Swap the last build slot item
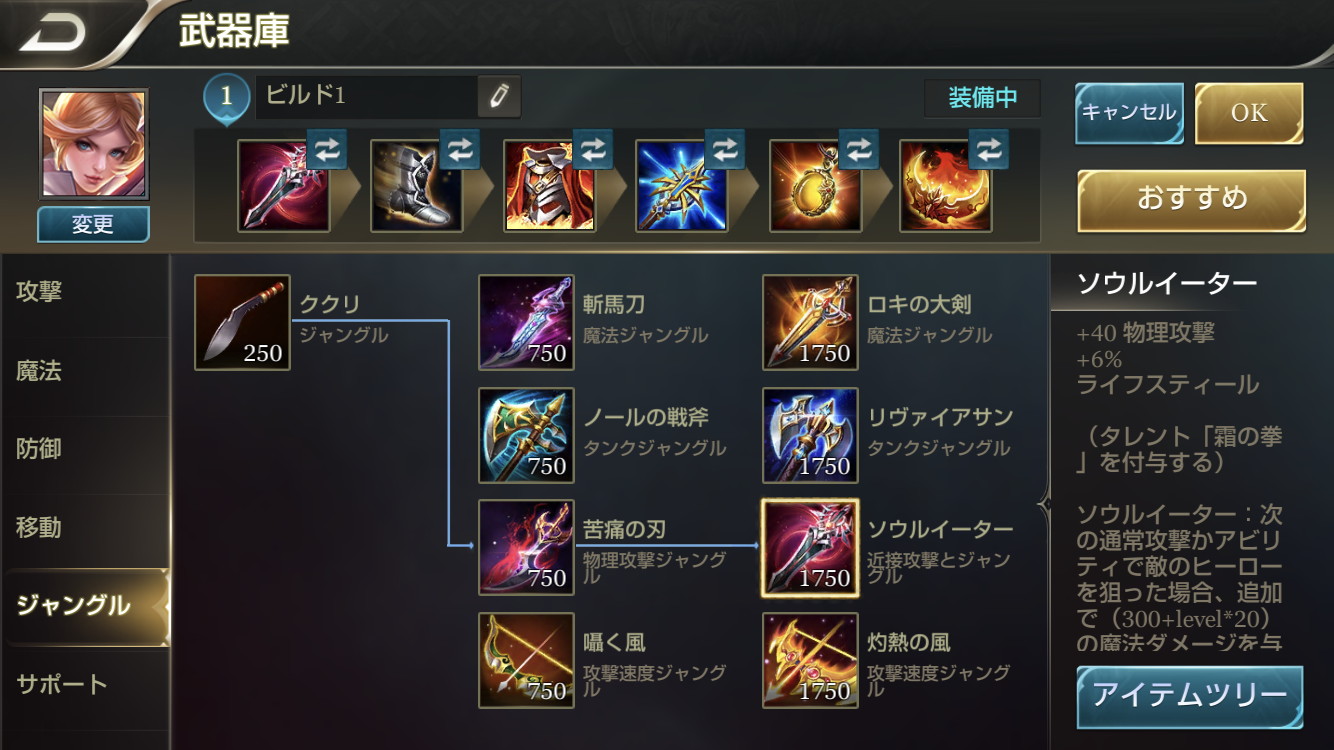The image size is (1334, 750). click(988, 150)
